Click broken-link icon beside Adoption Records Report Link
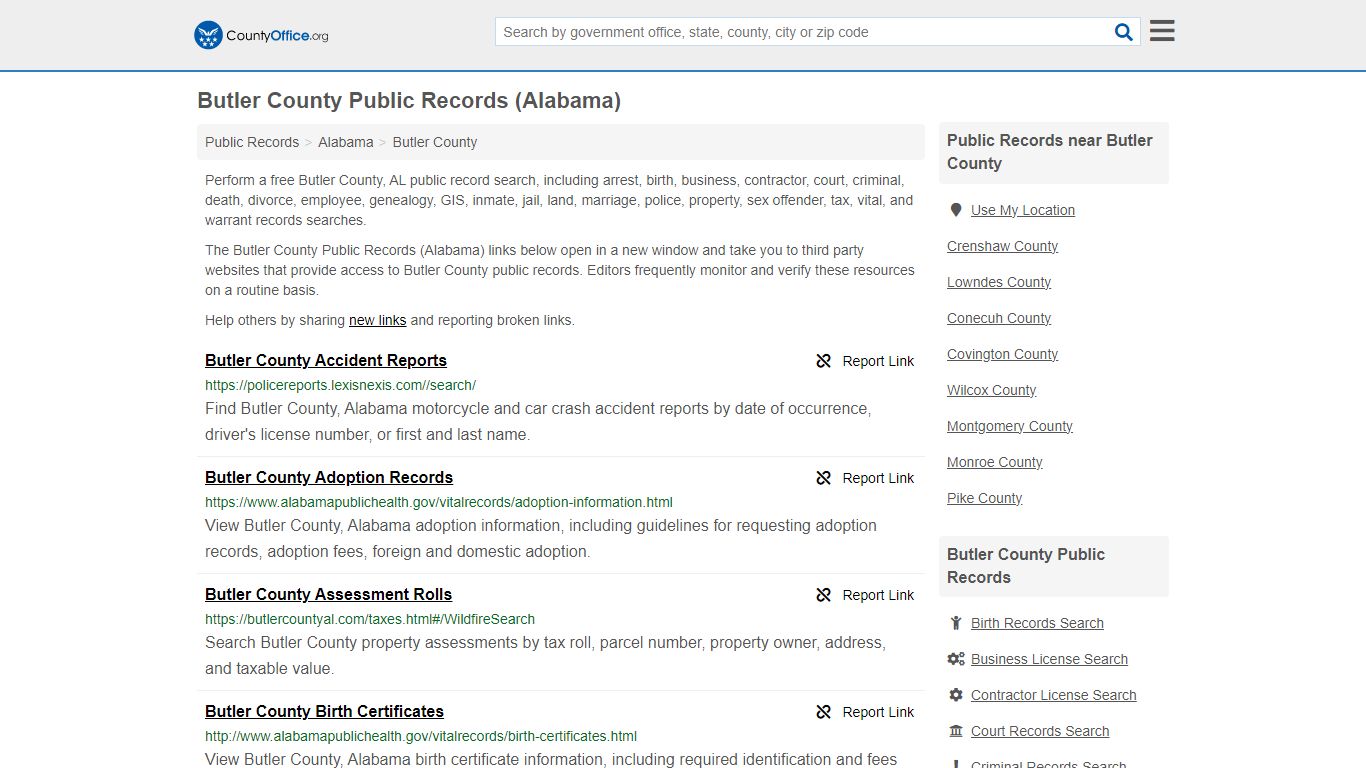The height and width of the screenshot is (768, 1366). (x=823, y=478)
